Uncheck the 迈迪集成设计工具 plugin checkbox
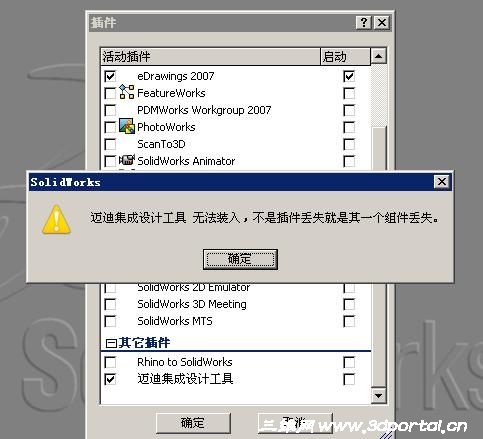This screenshot has height=439, width=483. tap(110, 379)
